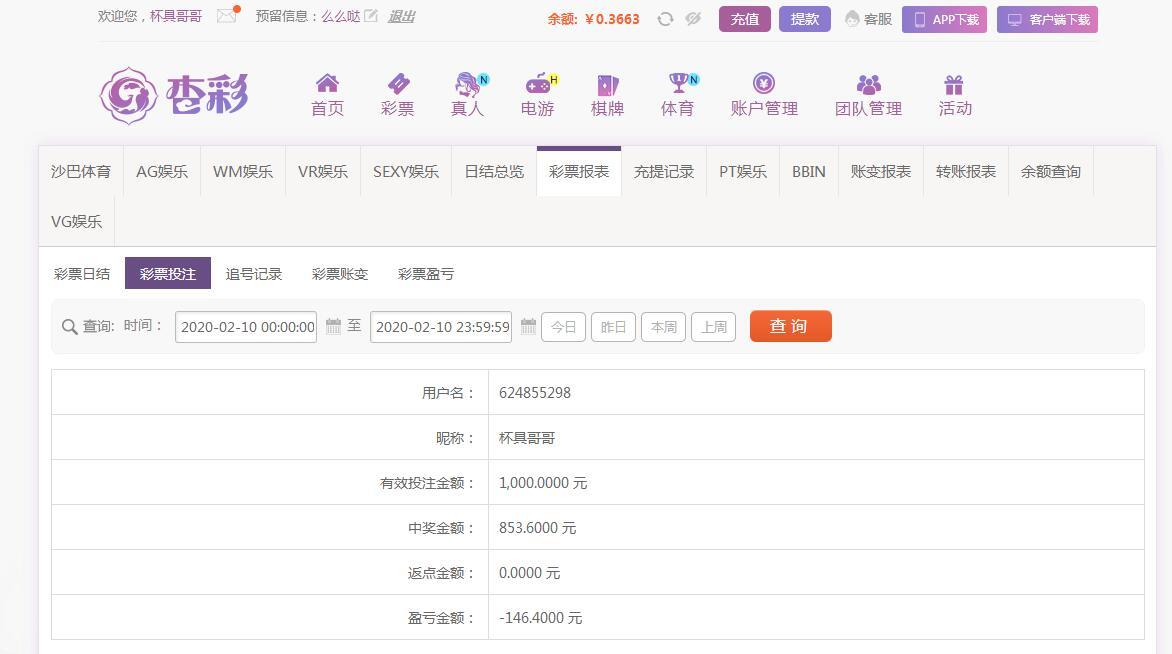Click the start time input field
1172x654 pixels.
(246, 327)
